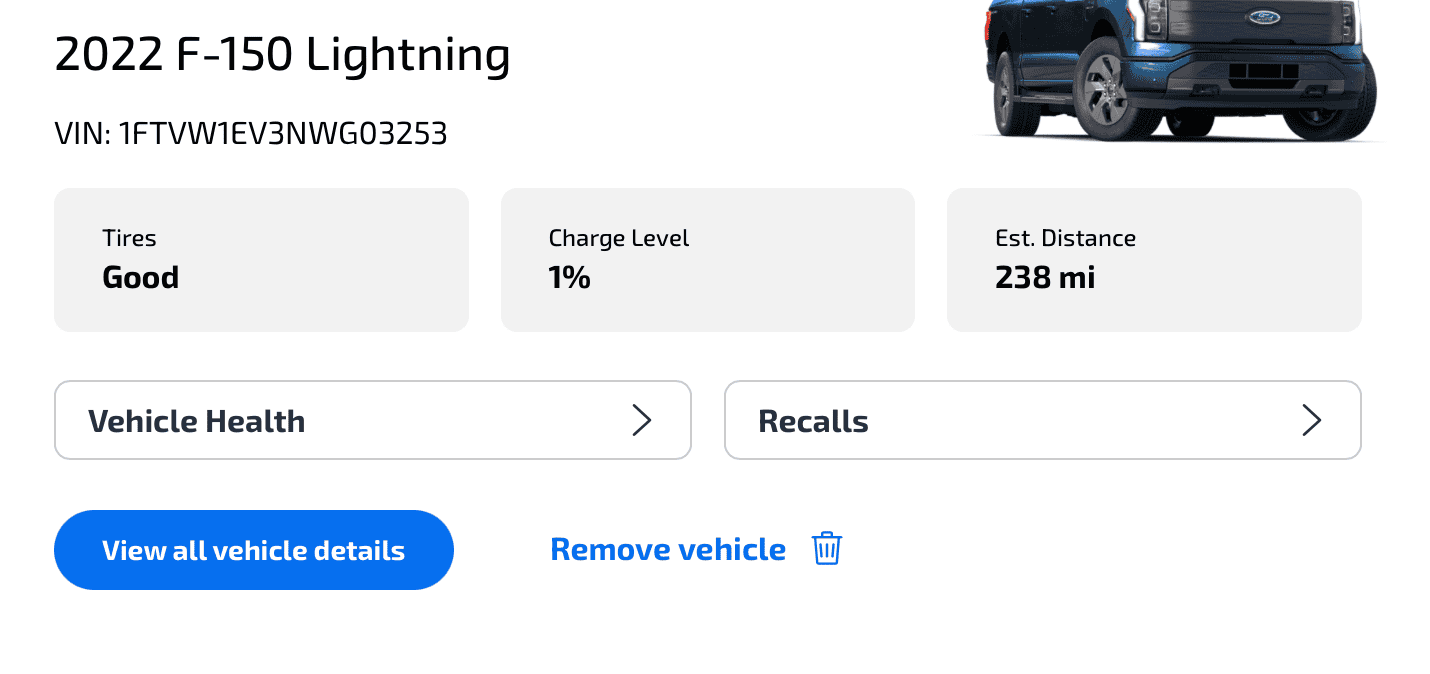Select the Tires status card
1430x674 pixels.
pos(261,260)
